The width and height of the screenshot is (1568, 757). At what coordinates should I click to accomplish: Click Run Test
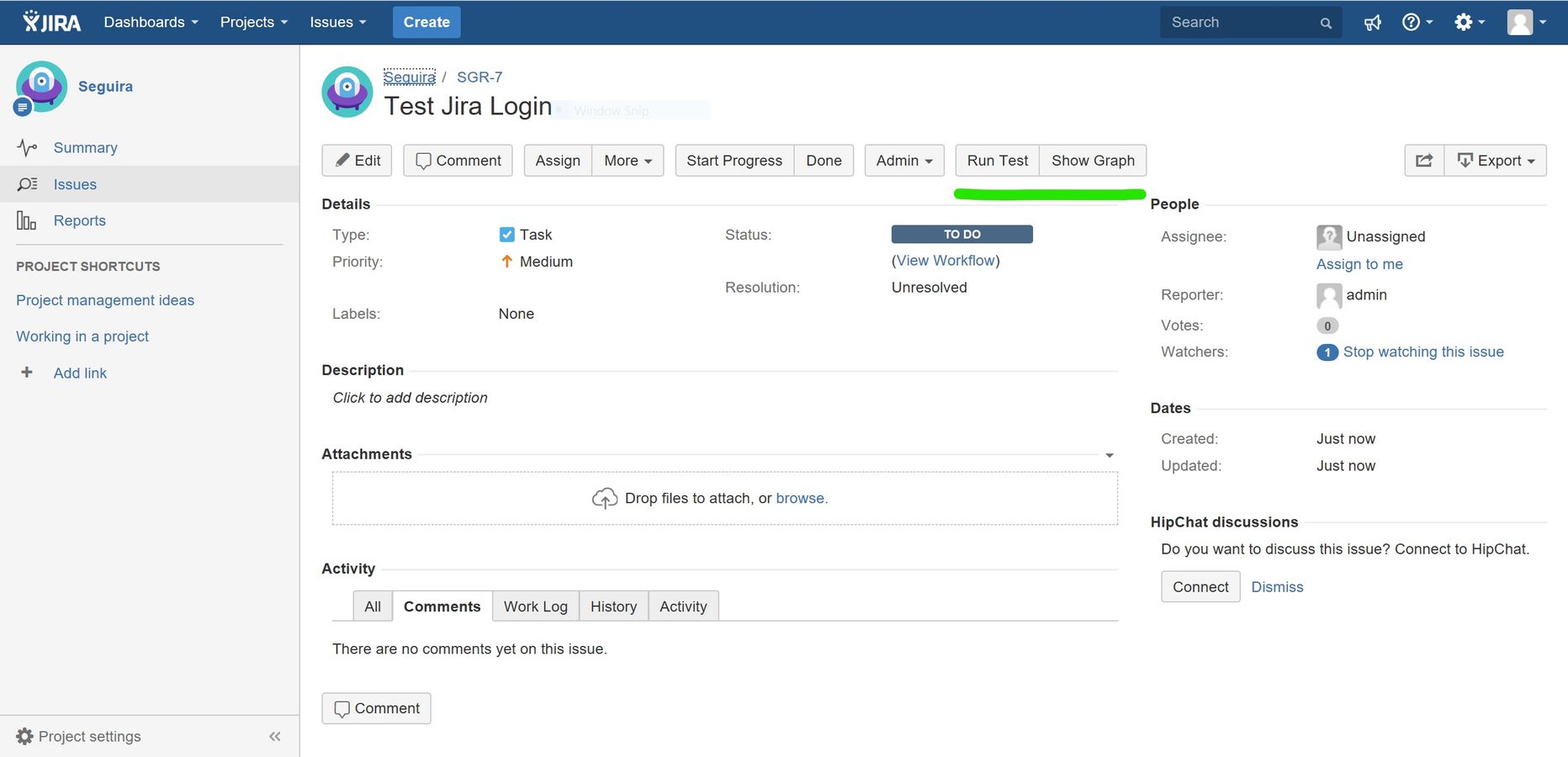[998, 161]
